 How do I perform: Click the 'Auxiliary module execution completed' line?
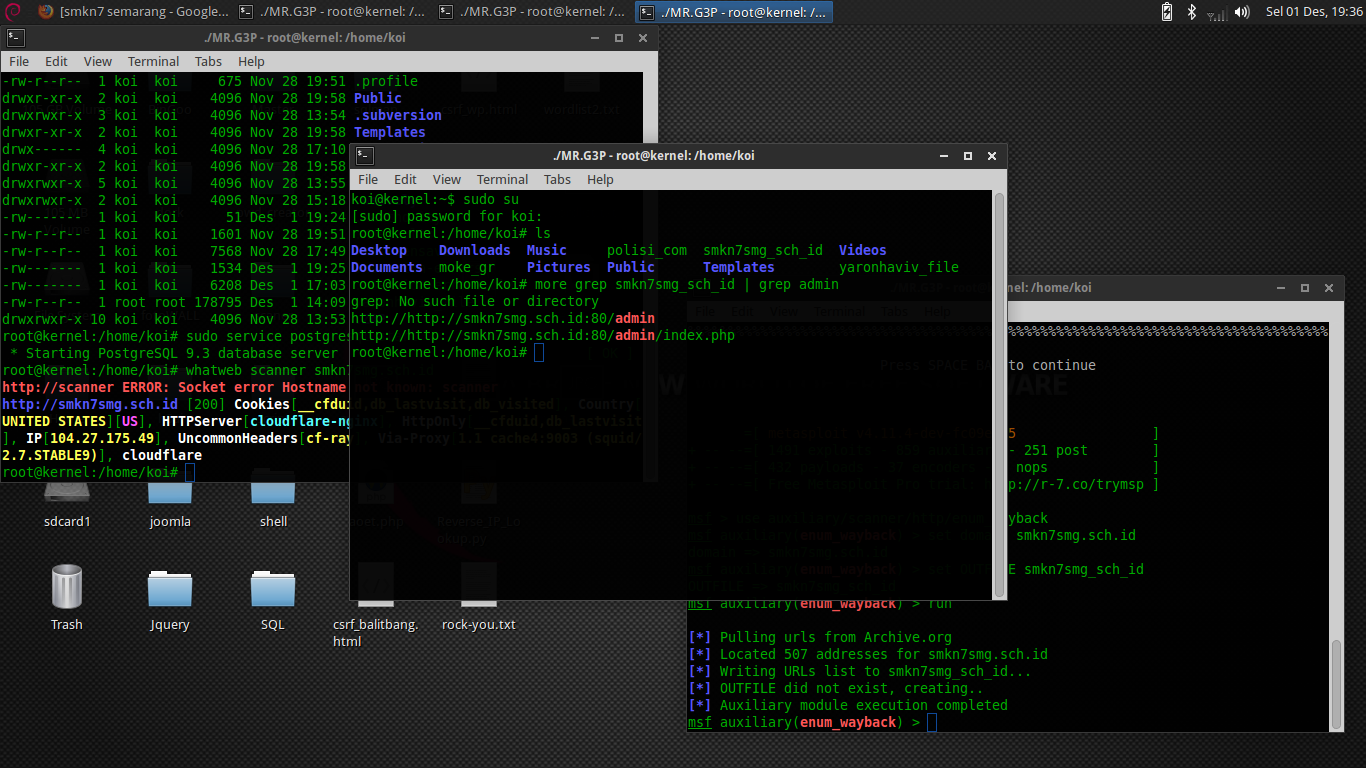[x=848, y=705]
